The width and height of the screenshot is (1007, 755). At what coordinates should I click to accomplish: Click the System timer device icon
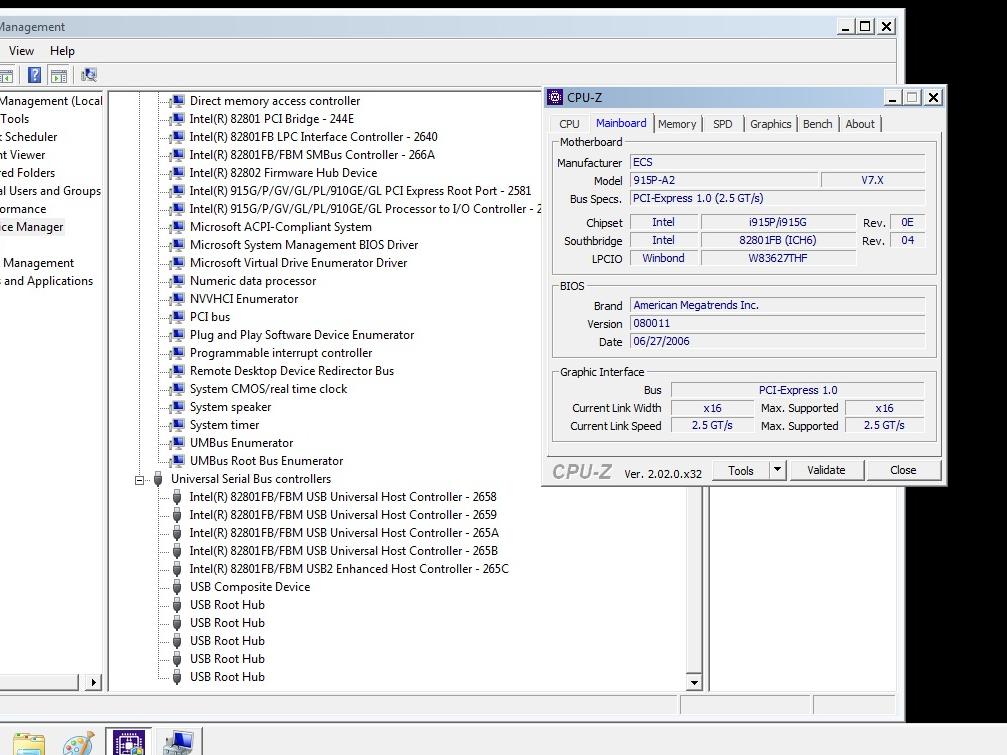click(x=177, y=425)
